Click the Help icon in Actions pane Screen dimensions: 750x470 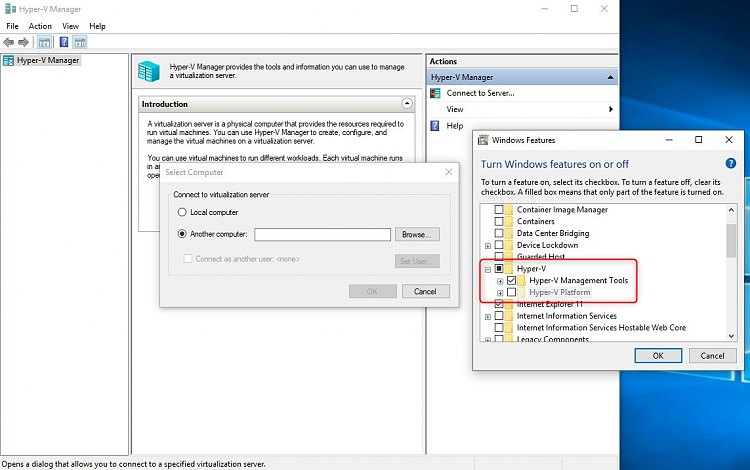pyautogui.click(x=435, y=126)
